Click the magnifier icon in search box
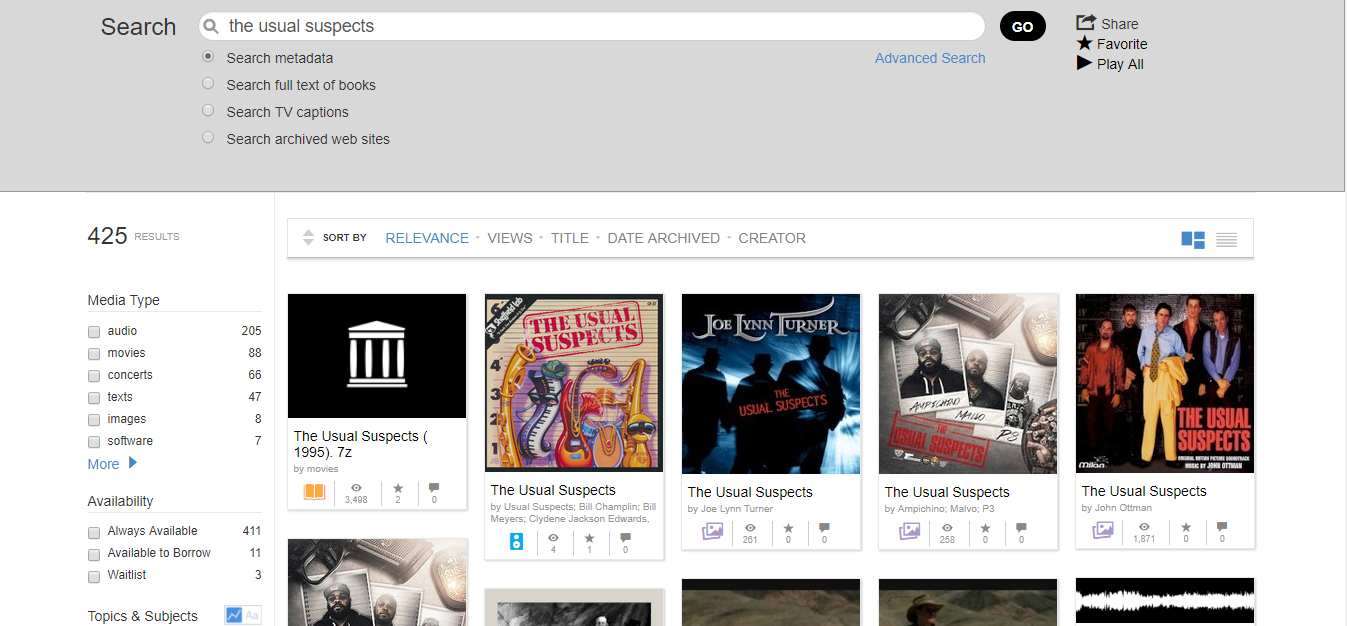This screenshot has width=1347, height=626. click(211, 27)
